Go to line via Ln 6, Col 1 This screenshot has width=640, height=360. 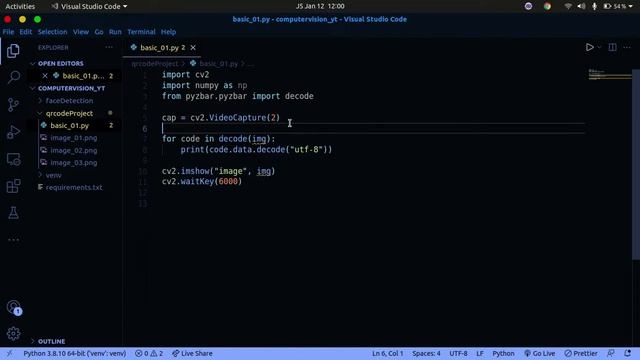pos(387,353)
